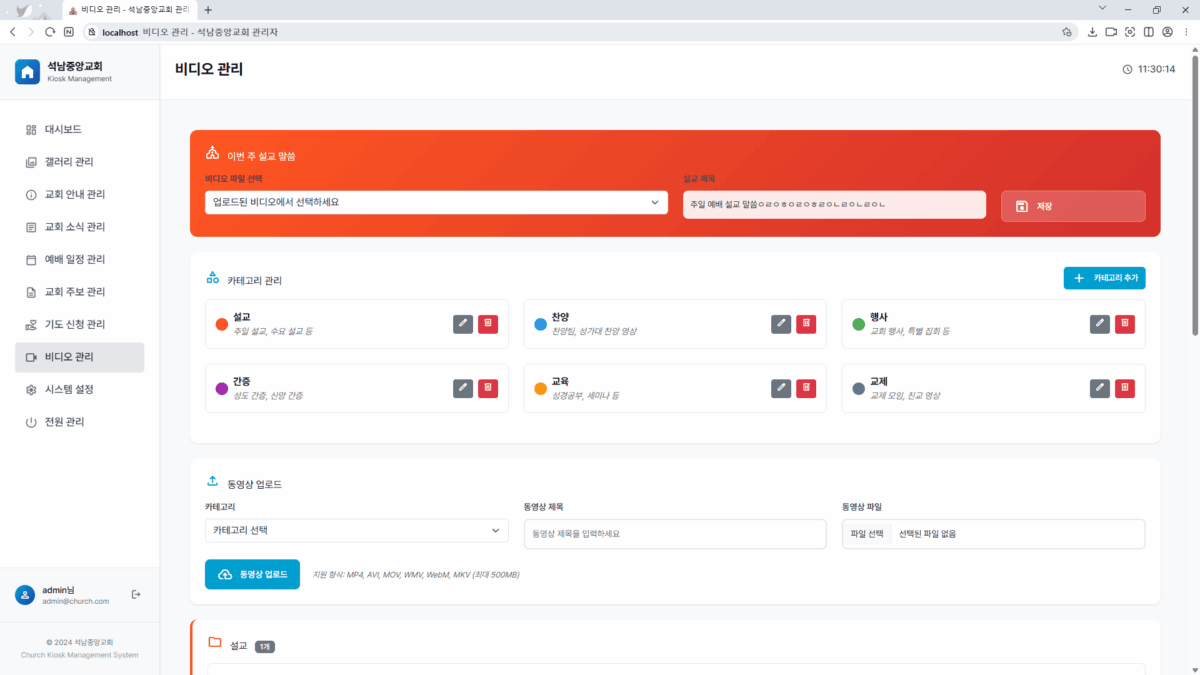Reload the page using browser refresh icon
The width and height of the screenshot is (1200, 675).
pyautogui.click(x=50, y=32)
